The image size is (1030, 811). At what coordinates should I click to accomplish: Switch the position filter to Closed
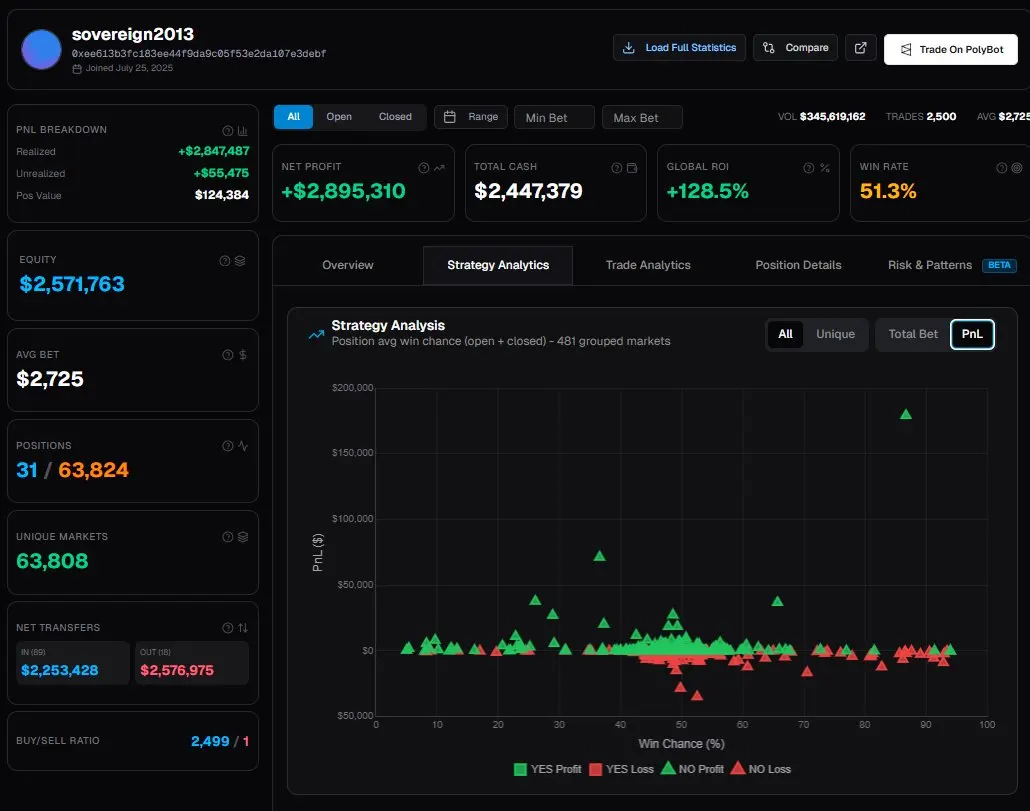tap(395, 117)
